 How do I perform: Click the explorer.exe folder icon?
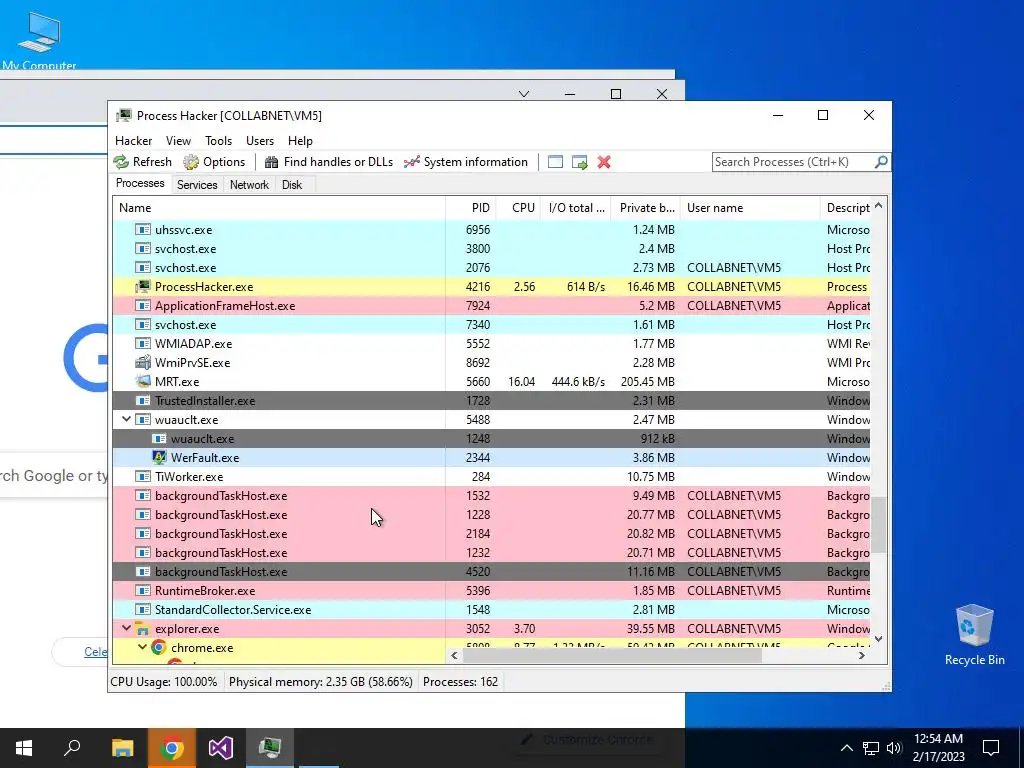(142, 629)
